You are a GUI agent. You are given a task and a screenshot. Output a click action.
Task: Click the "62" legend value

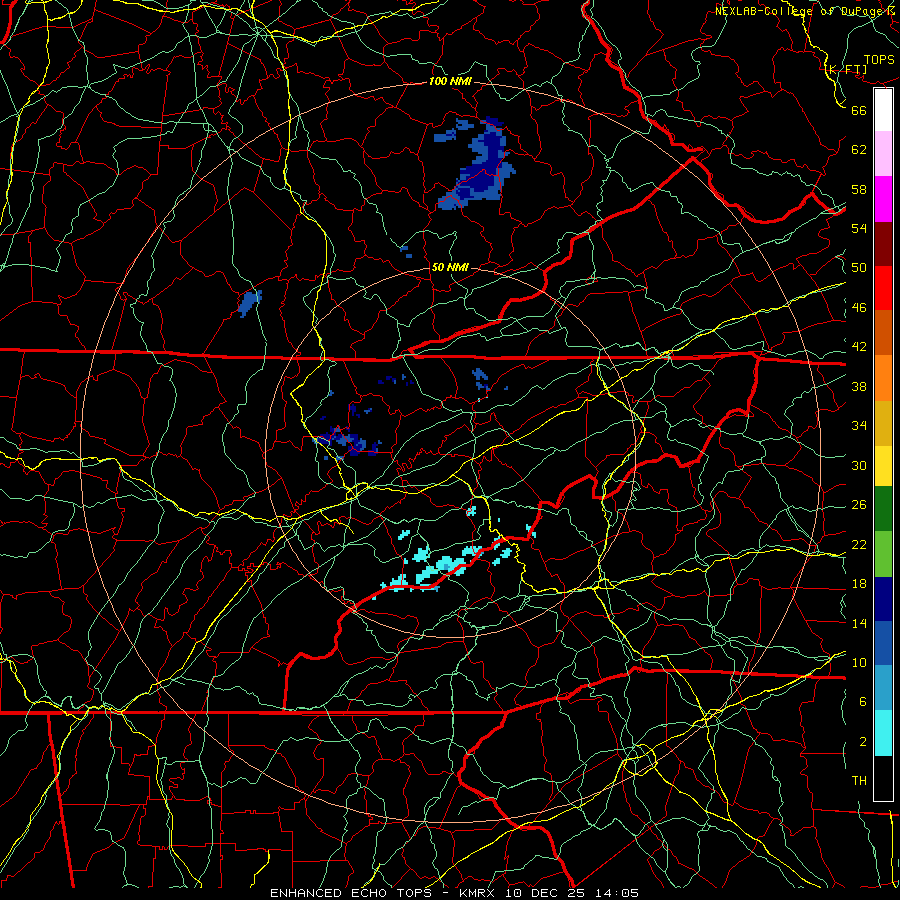pos(859,150)
